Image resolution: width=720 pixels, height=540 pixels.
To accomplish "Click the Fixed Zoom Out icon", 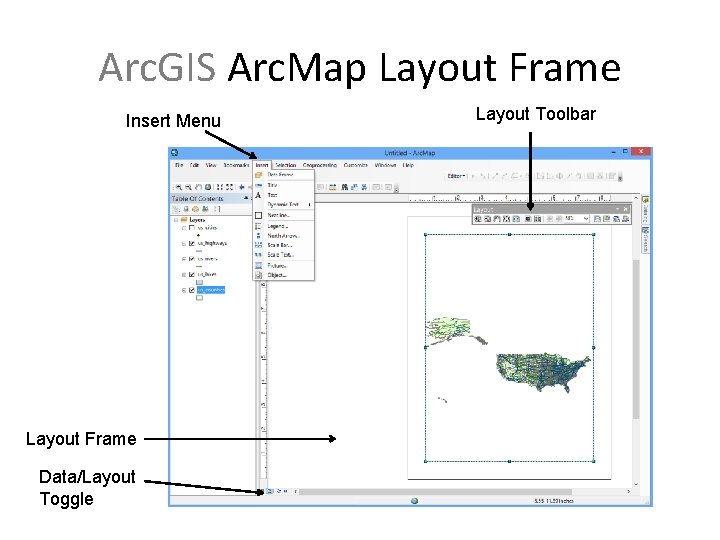I will (229, 187).
